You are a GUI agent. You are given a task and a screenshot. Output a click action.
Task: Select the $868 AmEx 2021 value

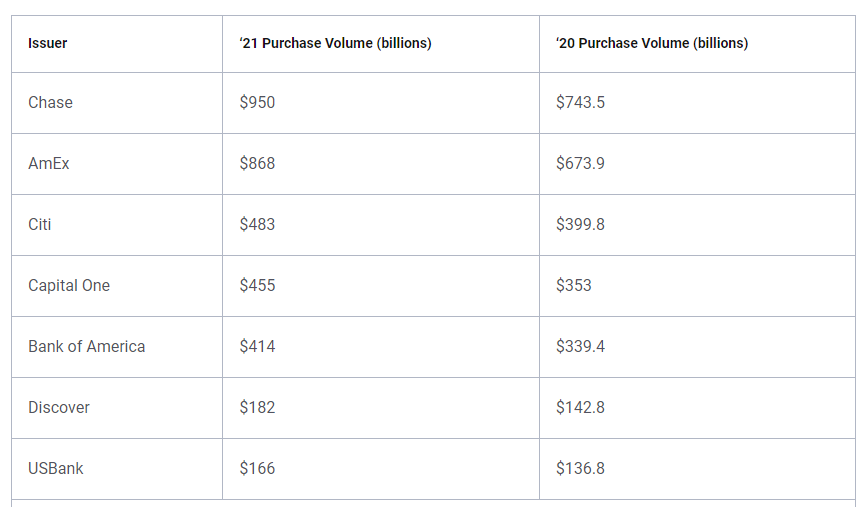(x=257, y=163)
